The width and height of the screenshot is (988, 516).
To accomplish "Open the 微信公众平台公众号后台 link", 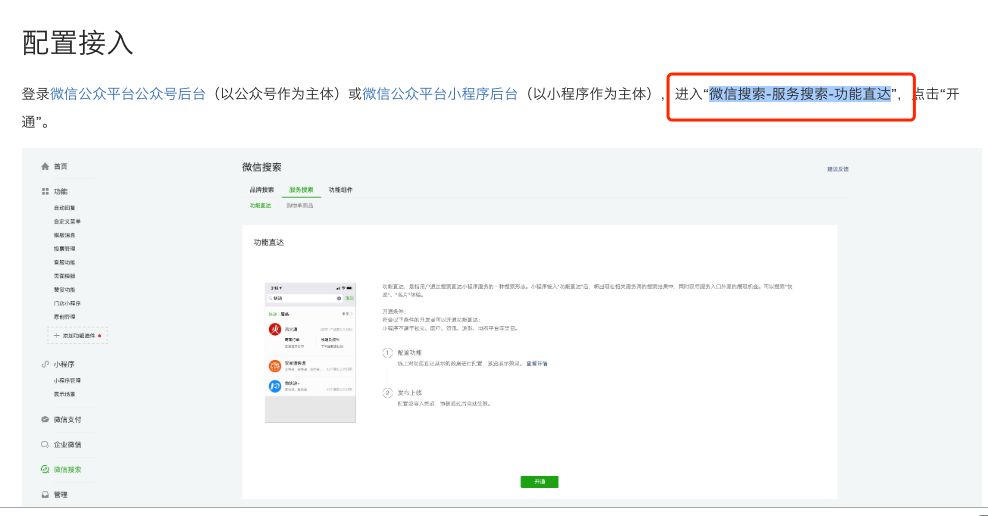I will tap(128, 94).
